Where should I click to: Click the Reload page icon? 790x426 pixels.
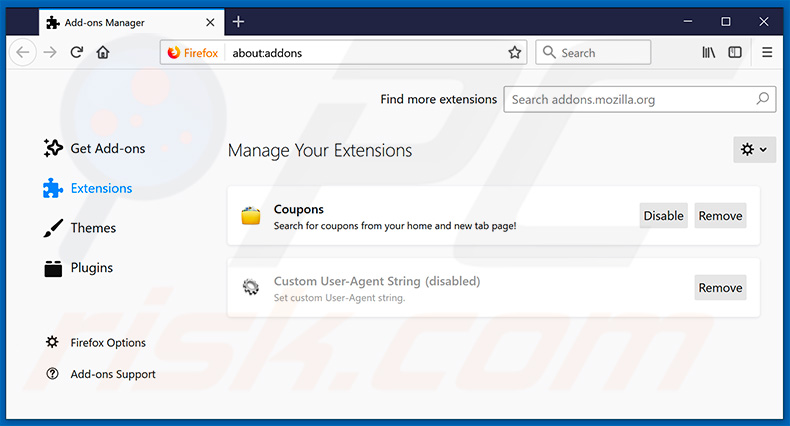click(x=76, y=53)
